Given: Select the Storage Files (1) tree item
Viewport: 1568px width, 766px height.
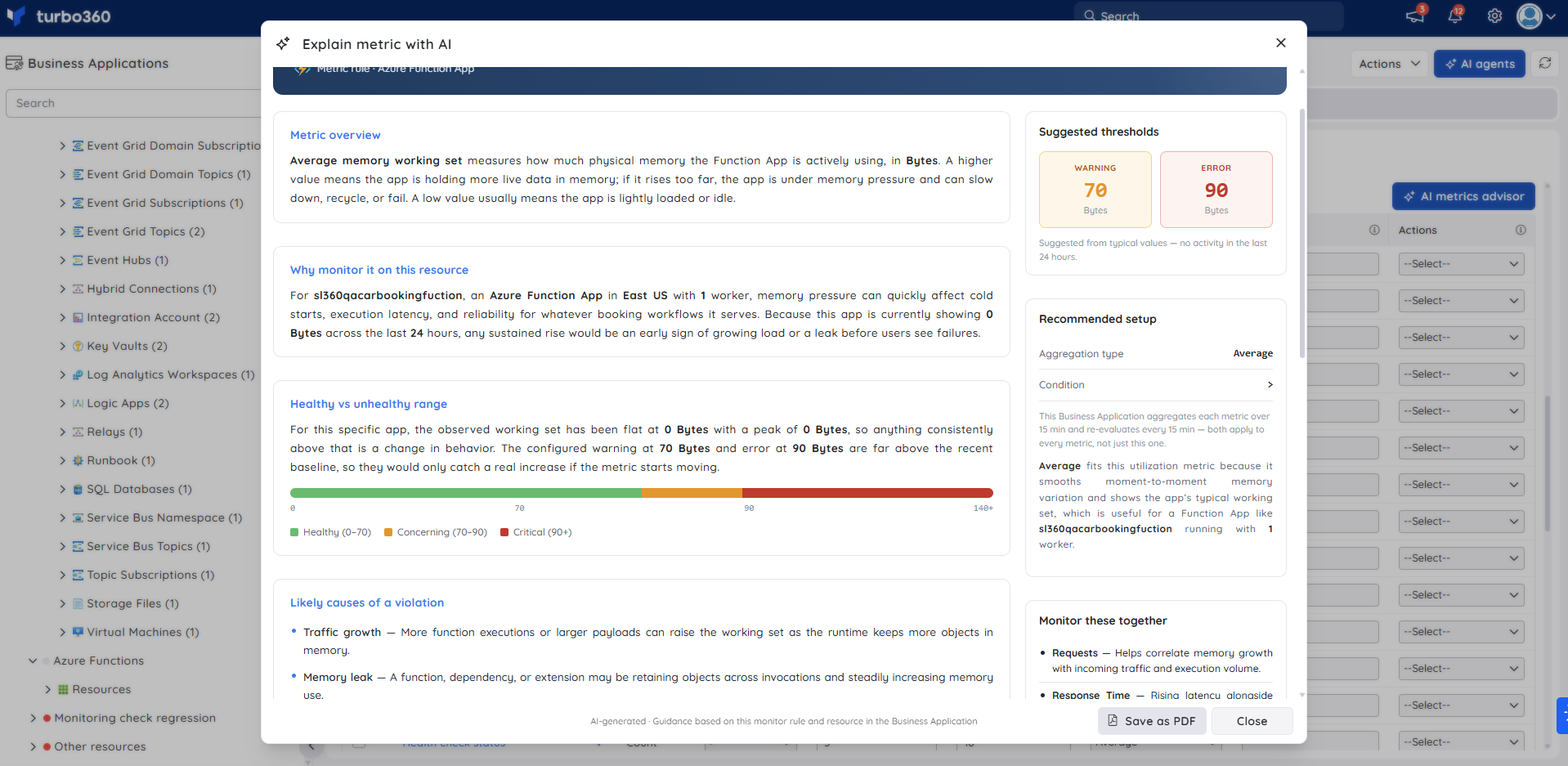Looking at the screenshot, I should pyautogui.click(x=132, y=603).
